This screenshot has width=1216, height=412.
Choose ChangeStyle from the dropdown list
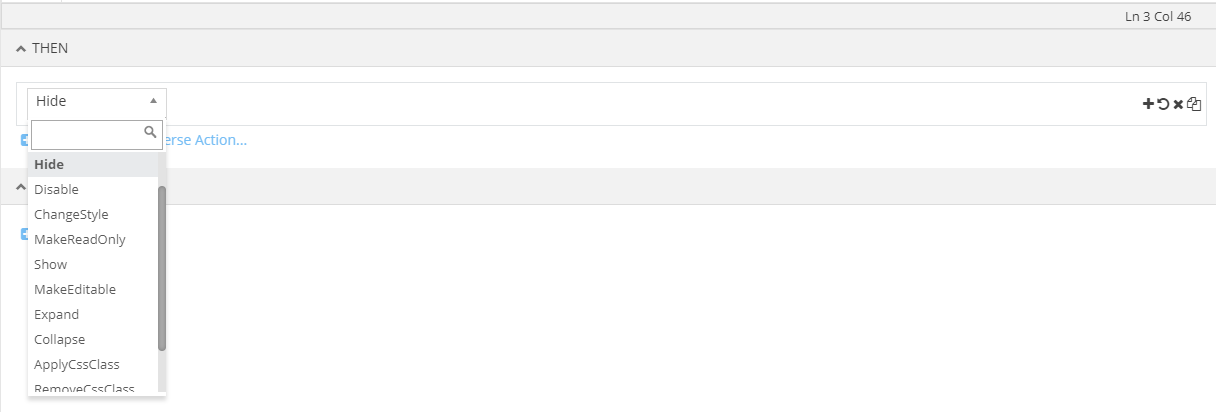tap(71, 214)
